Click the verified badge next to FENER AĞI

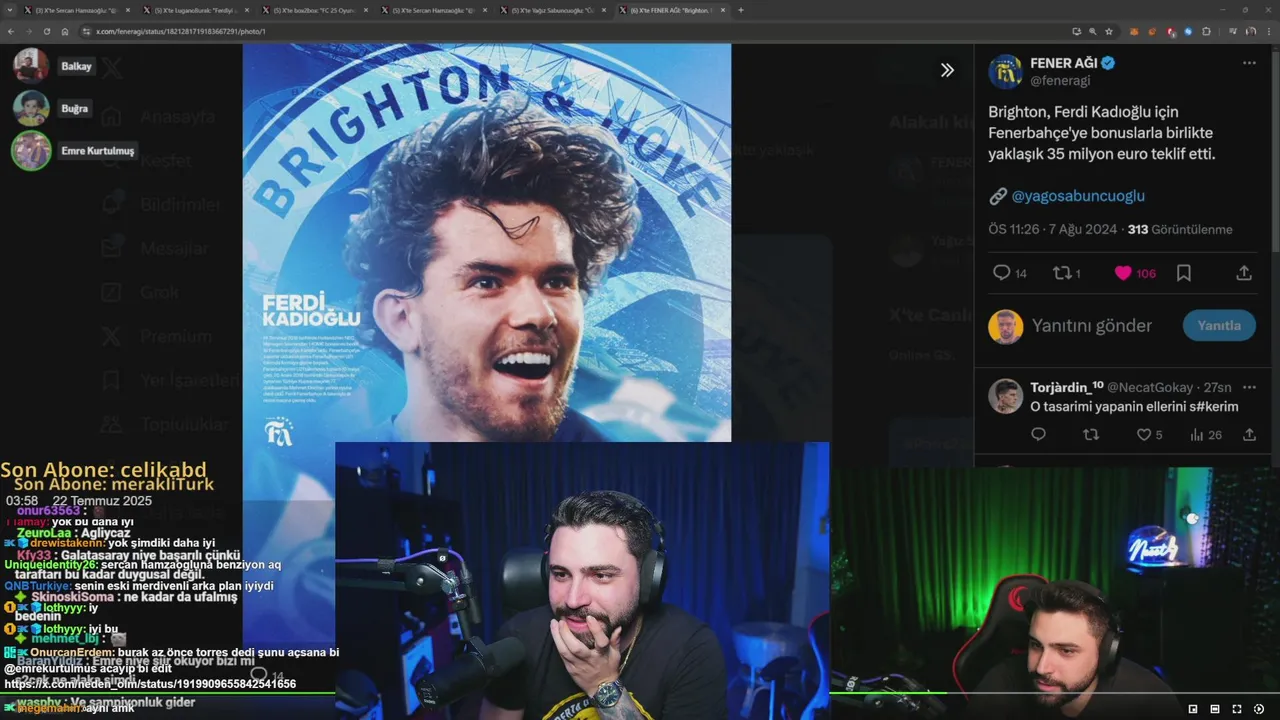(1108, 63)
